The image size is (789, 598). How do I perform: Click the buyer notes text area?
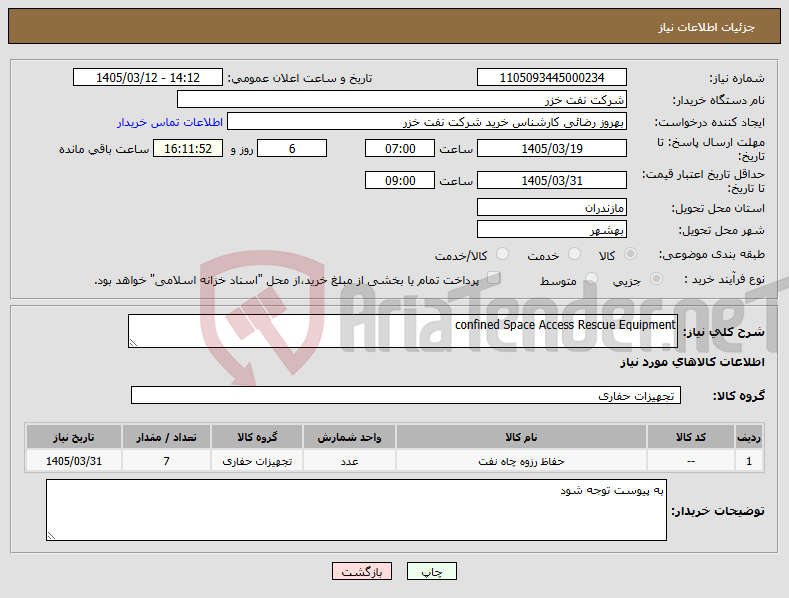356,510
